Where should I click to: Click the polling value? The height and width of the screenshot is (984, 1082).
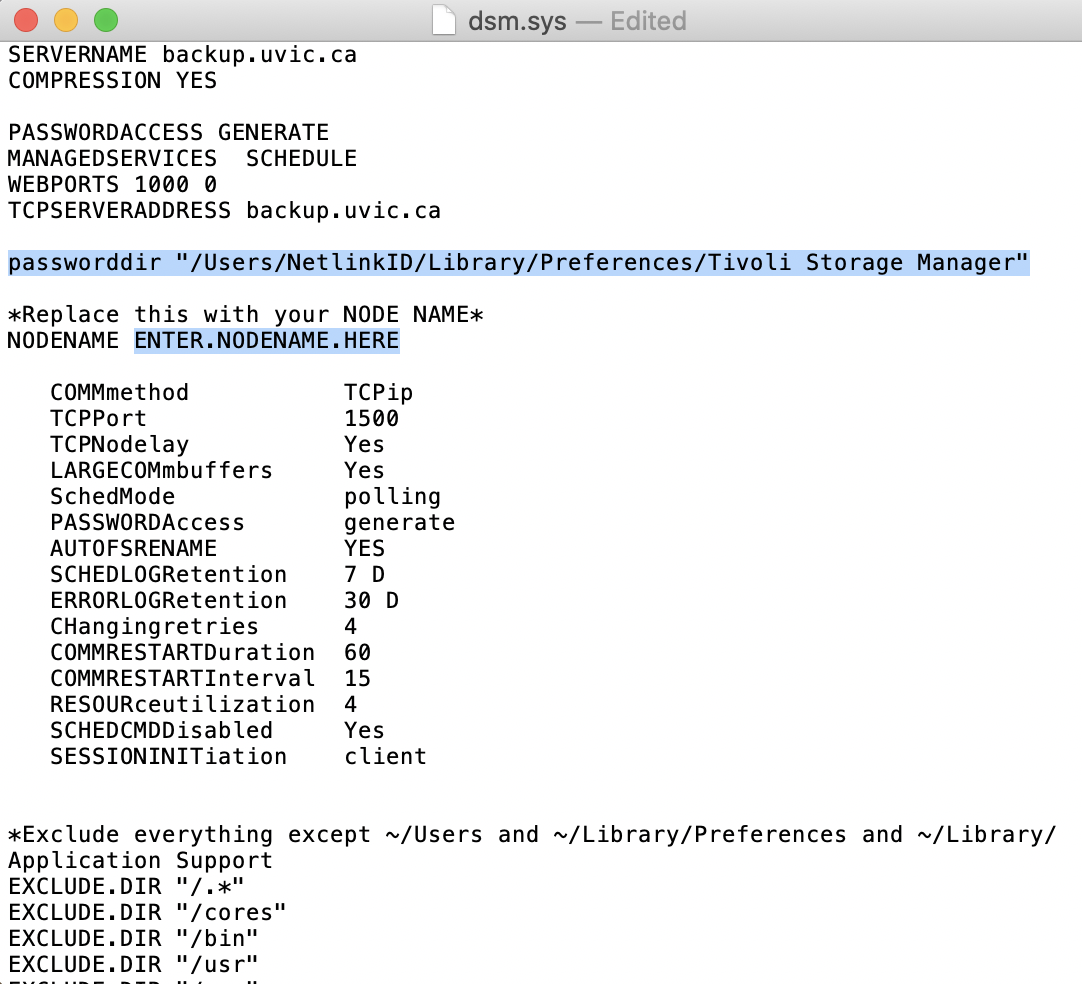click(x=393, y=497)
